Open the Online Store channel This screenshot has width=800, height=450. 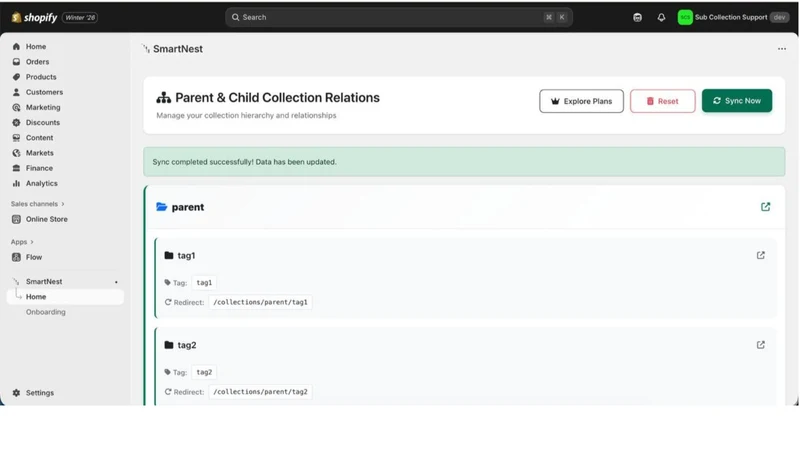click(46, 219)
